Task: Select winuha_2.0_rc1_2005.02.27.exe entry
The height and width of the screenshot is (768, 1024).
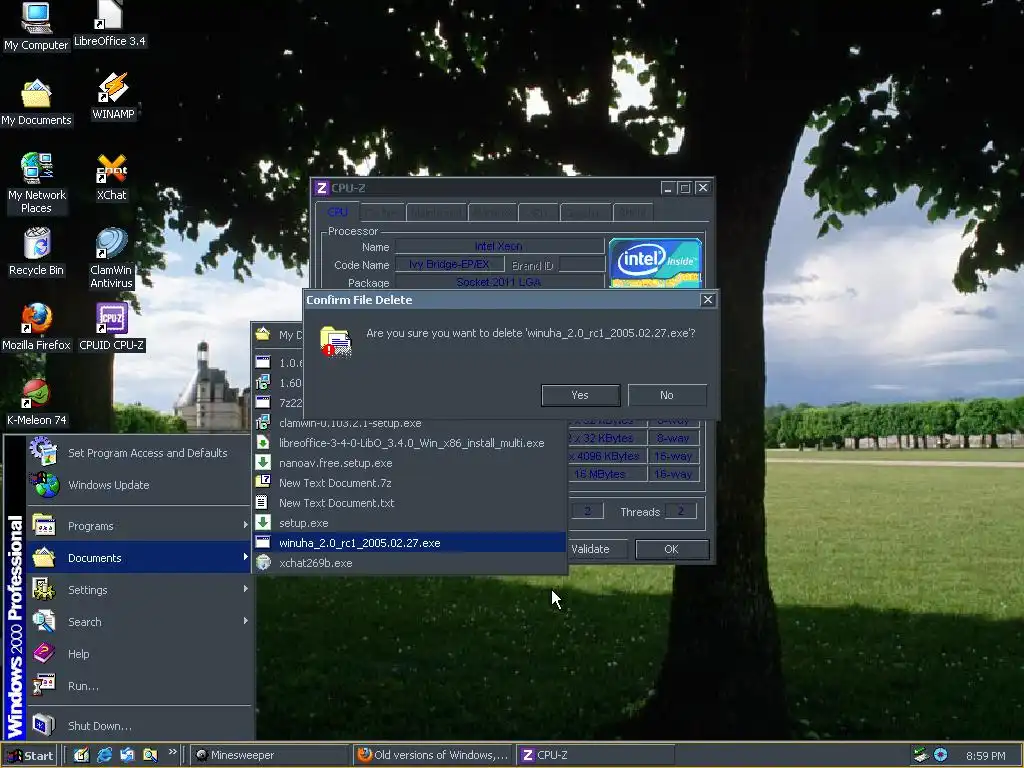Action: coord(409,543)
